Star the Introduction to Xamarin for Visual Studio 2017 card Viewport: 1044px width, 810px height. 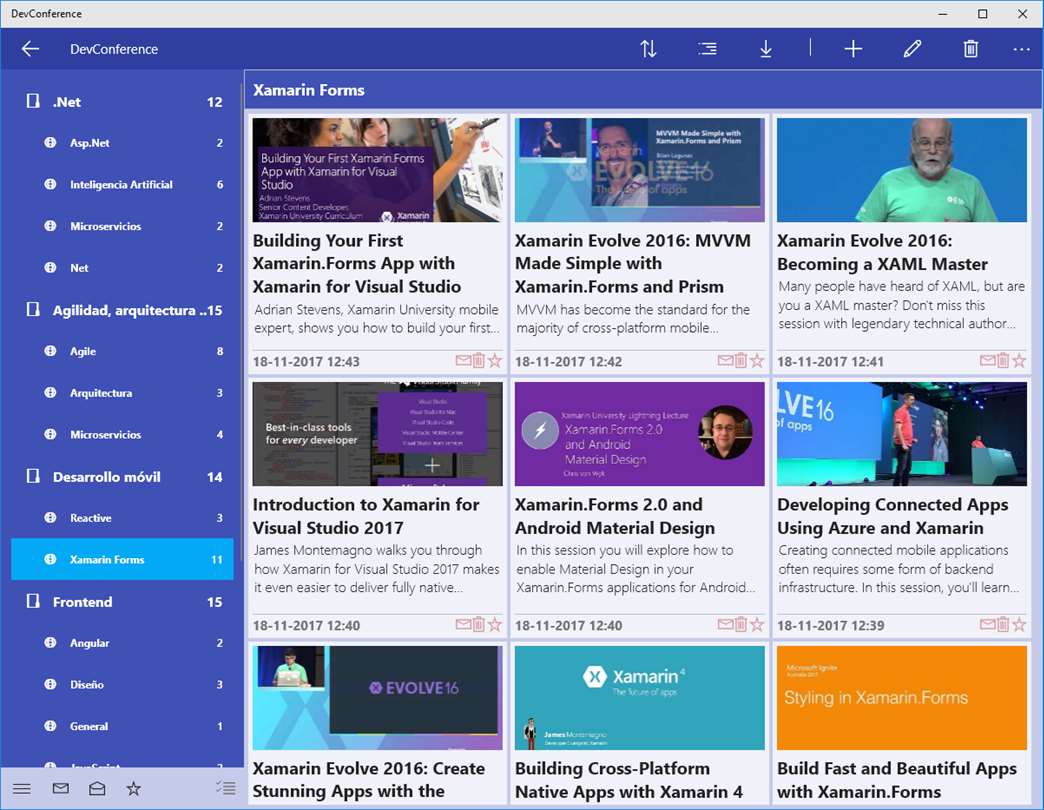[494, 624]
